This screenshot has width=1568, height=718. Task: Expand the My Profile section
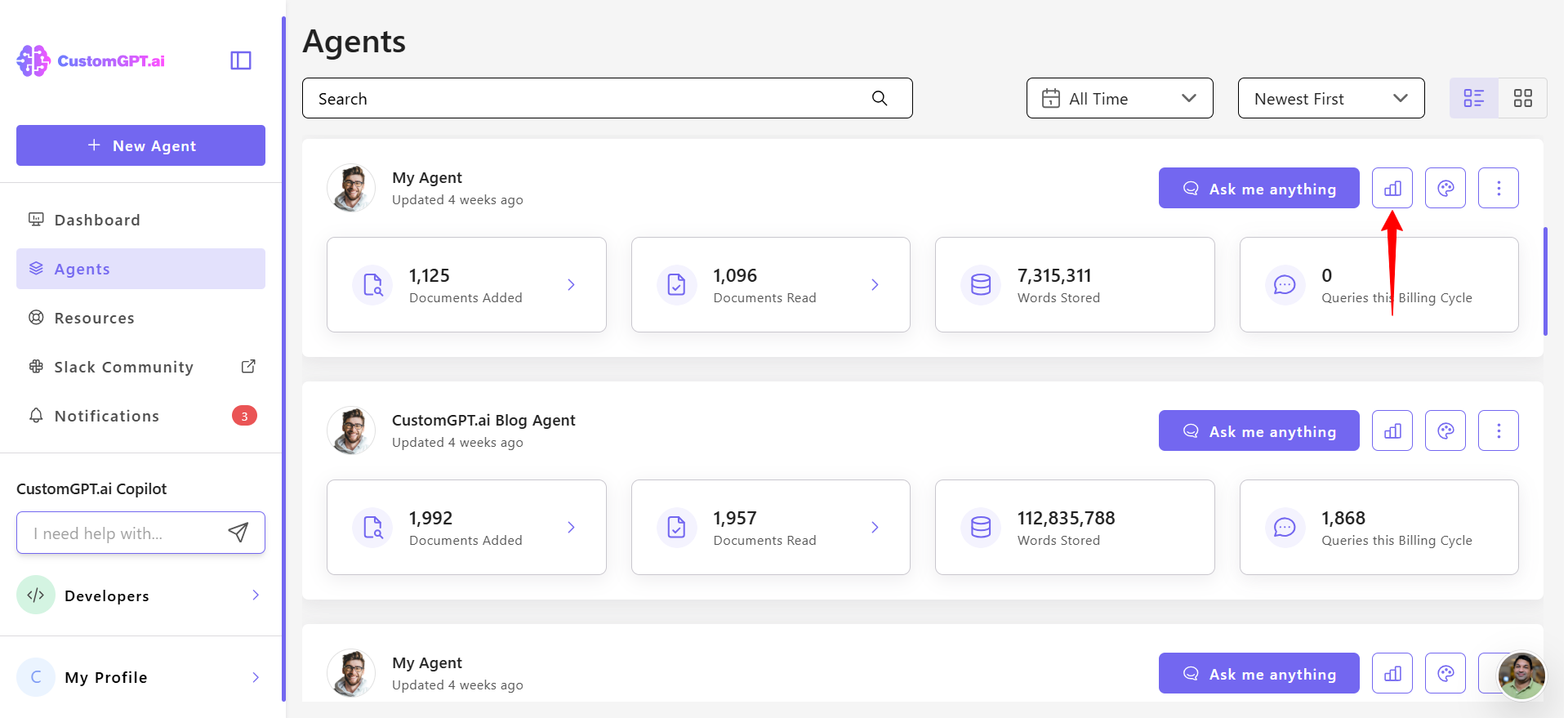click(x=140, y=676)
